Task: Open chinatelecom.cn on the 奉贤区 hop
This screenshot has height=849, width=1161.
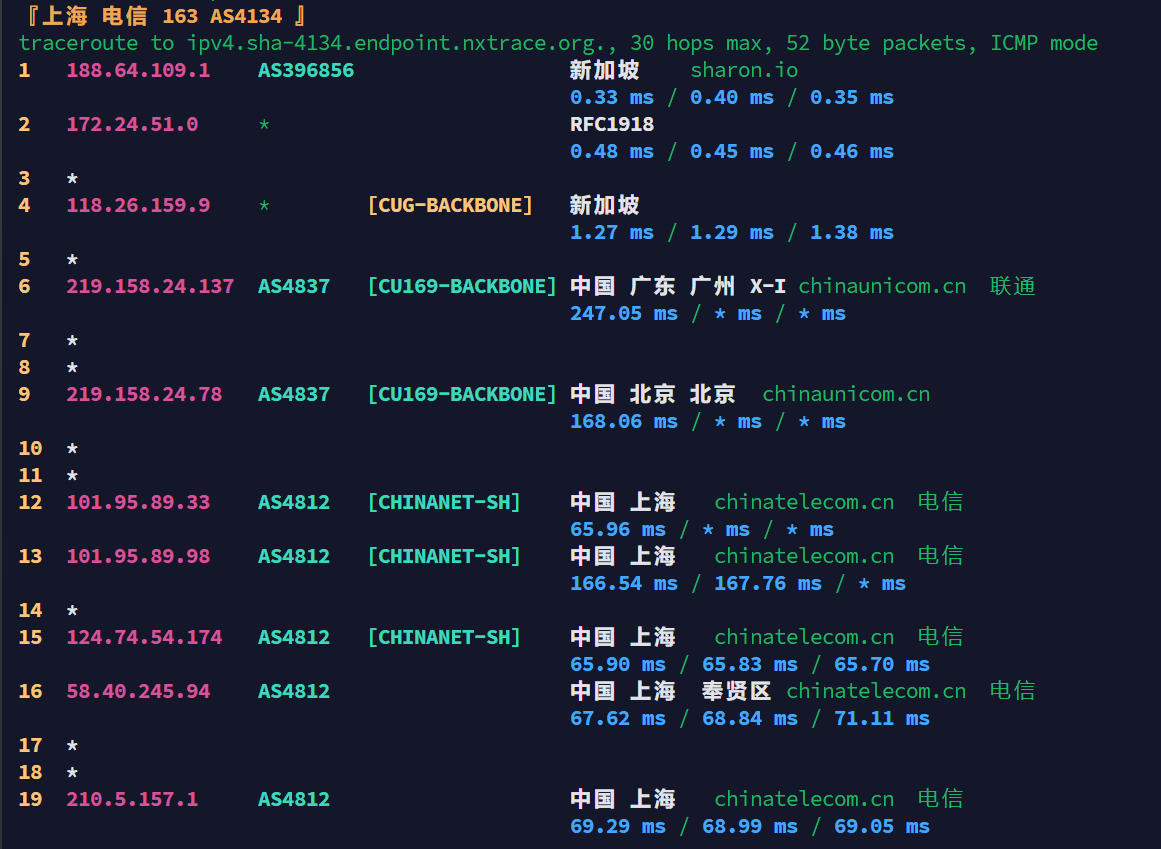Action: pyautogui.click(x=876, y=691)
